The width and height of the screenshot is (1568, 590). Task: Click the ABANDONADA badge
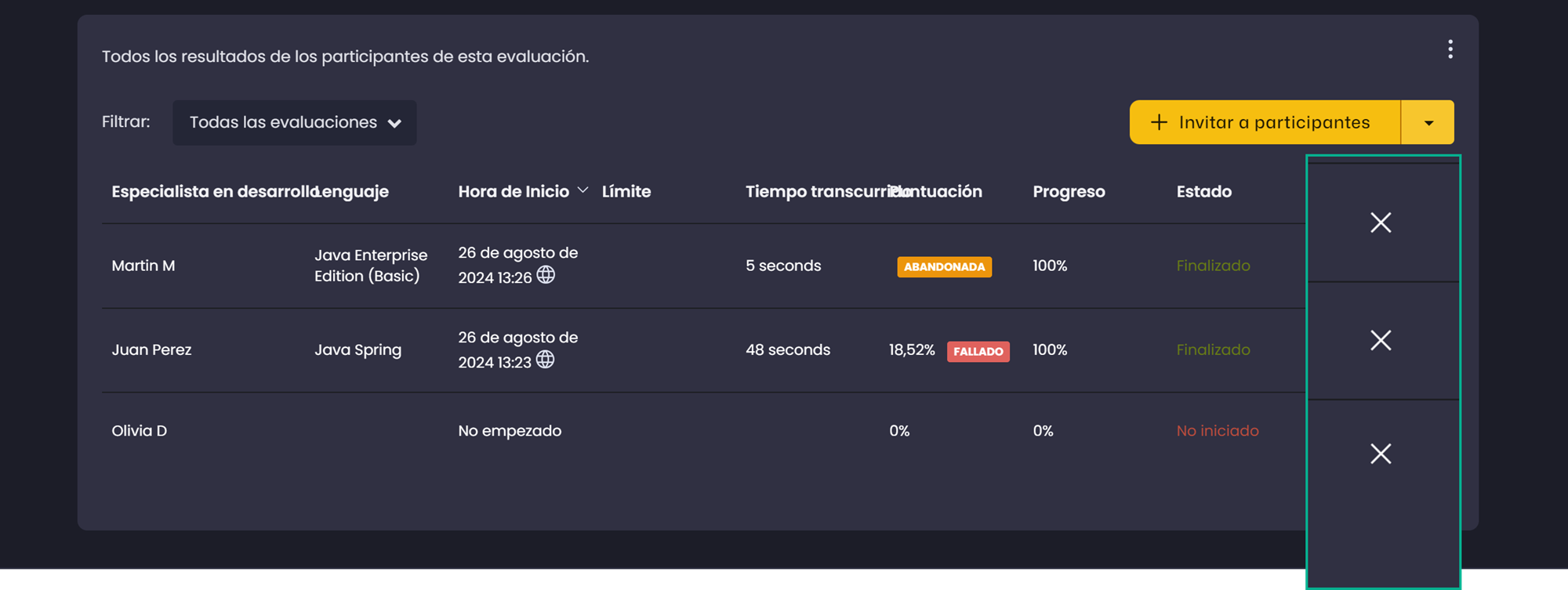click(x=944, y=266)
